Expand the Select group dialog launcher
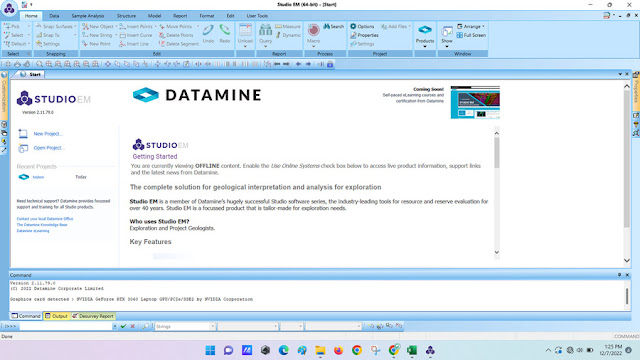Viewport: 640px width, 360px height. click(x=29, y=53)
